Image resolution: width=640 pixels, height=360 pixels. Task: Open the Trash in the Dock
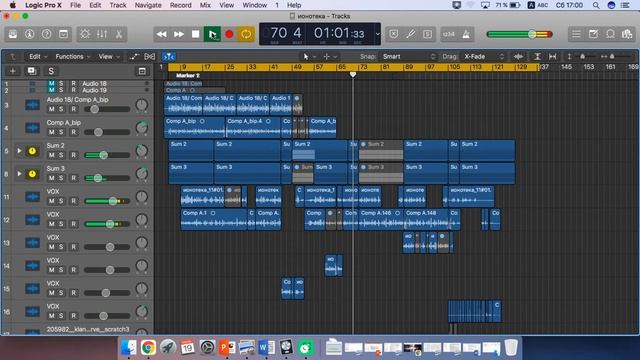pyautogui.click(x=511, y=347)
